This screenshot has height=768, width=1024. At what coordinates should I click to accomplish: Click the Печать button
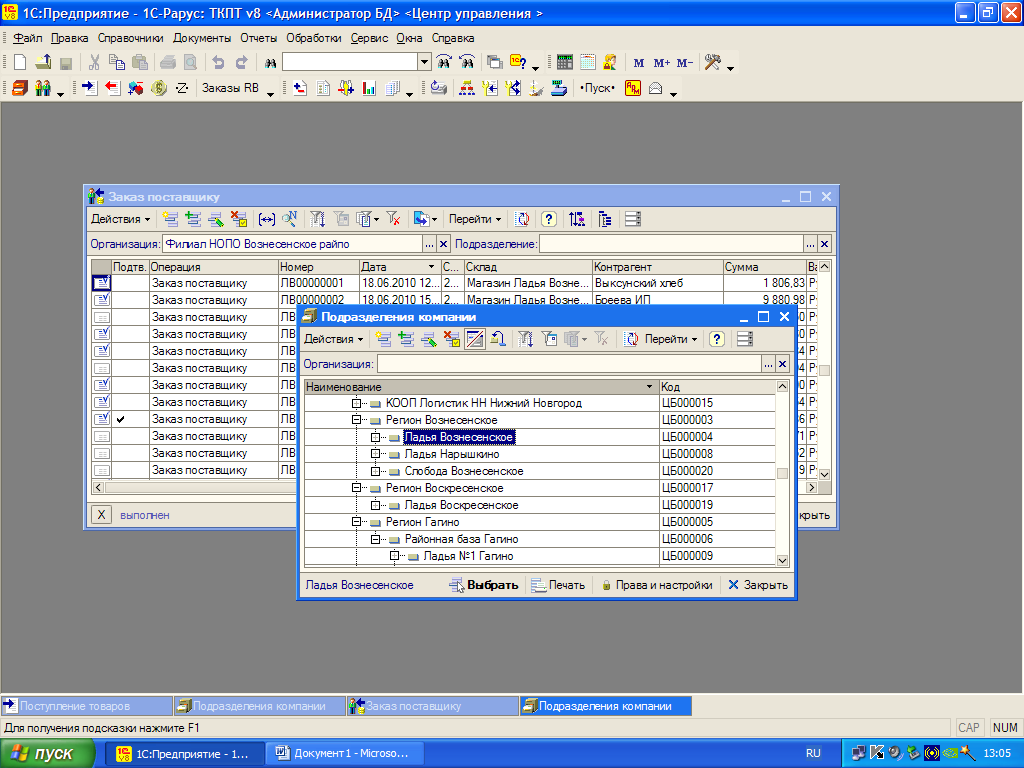(558, 585)
